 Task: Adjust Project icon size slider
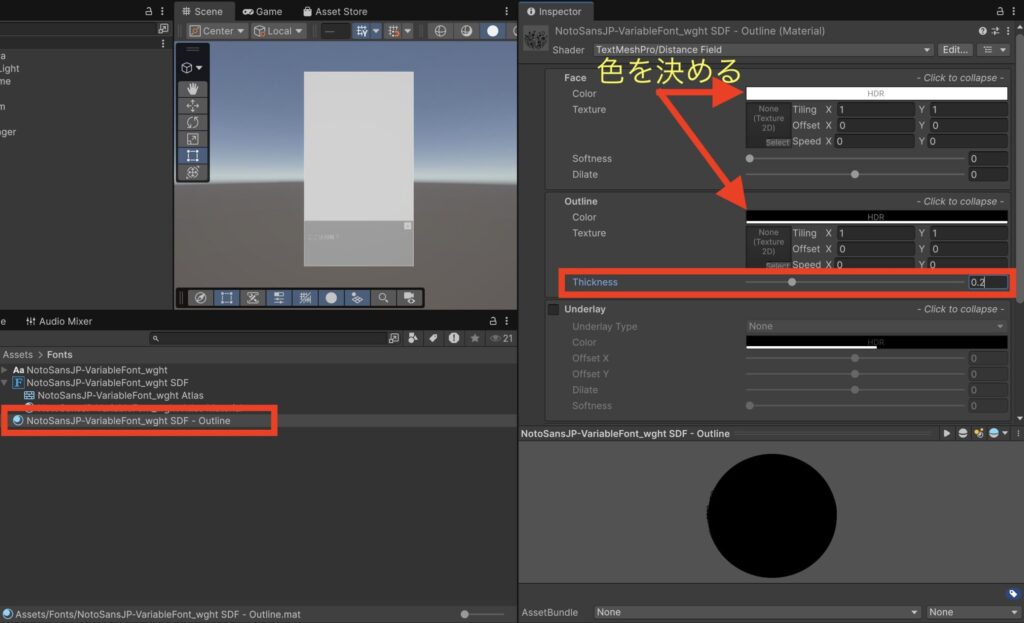[483, 615]
